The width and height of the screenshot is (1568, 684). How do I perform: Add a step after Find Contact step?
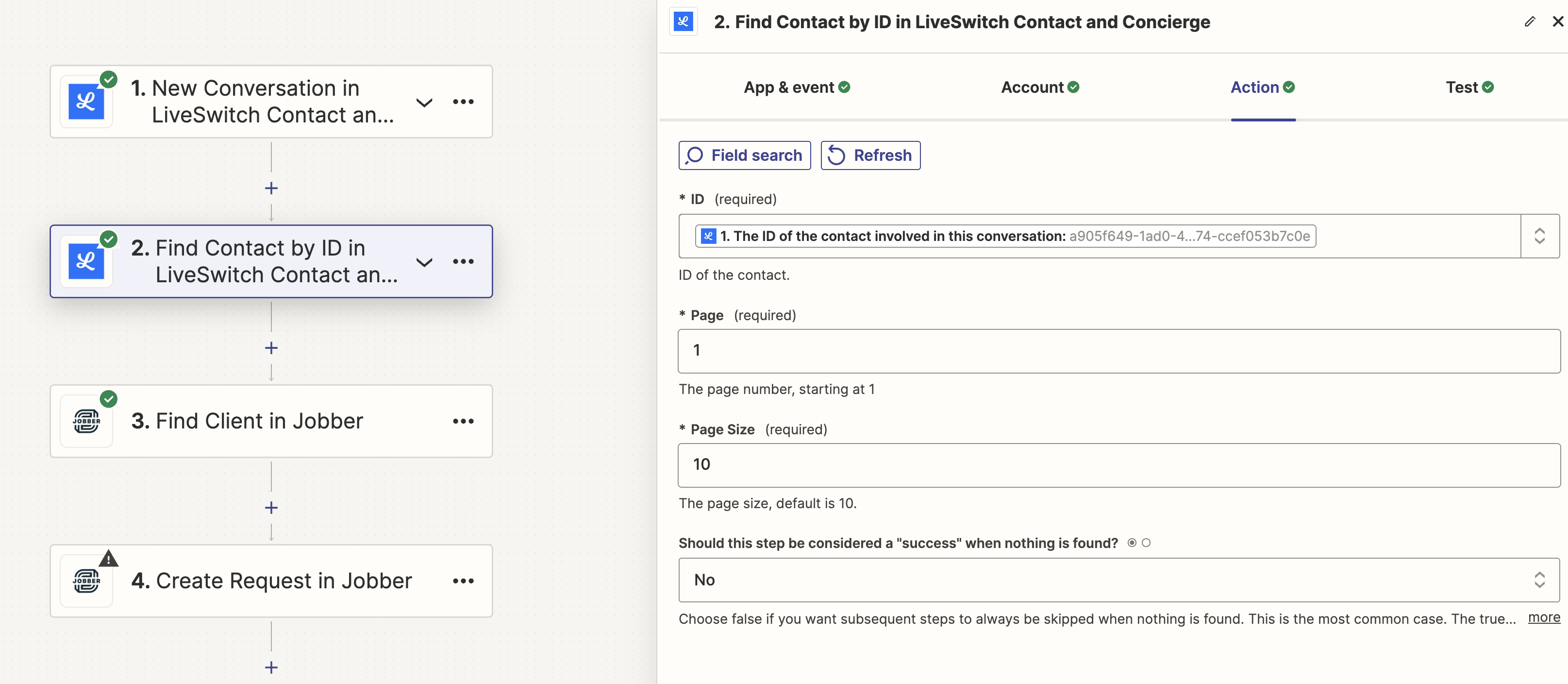pyautogui.click(x=271, y=348)
